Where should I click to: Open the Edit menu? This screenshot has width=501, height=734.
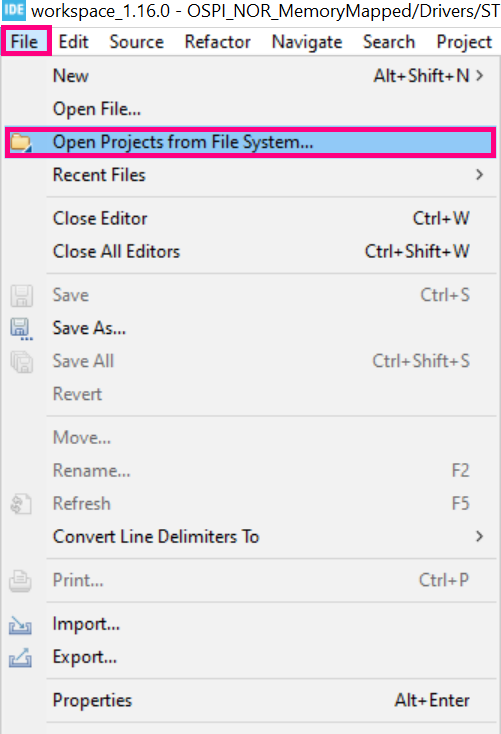pyautogui.click(x=73, y=42)
